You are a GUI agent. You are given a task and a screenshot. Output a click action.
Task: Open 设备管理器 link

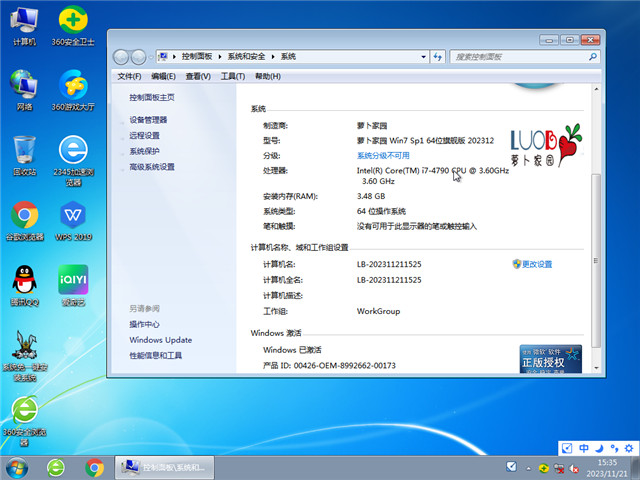(148, 120)
